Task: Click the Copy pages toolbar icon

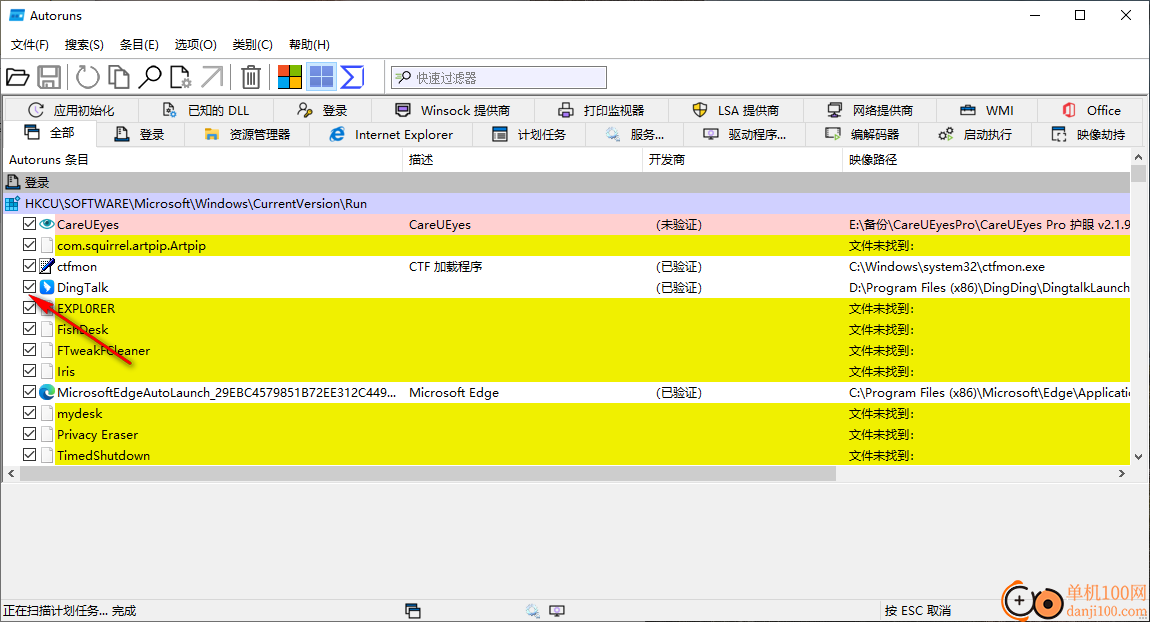Action: pos(118,77)
